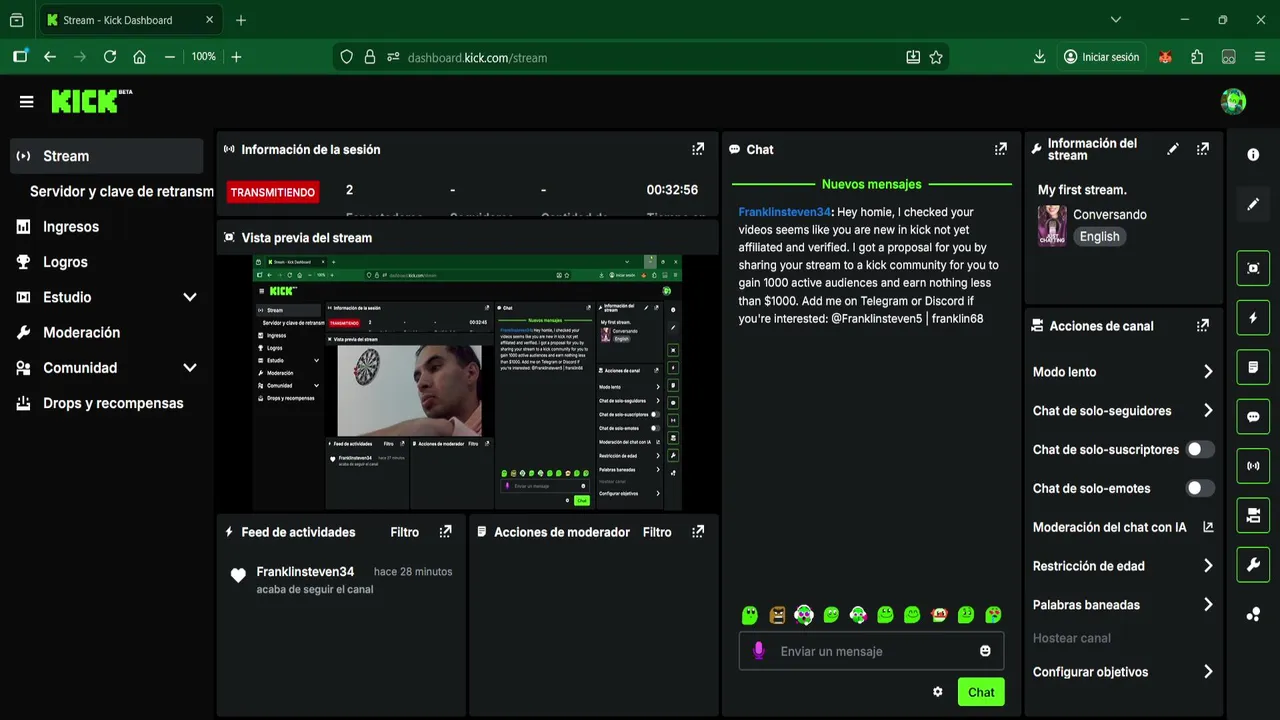The image size is (1280, 720).
Task: Pop out the Acciones de moderador panel
Action: coord(698,531)
